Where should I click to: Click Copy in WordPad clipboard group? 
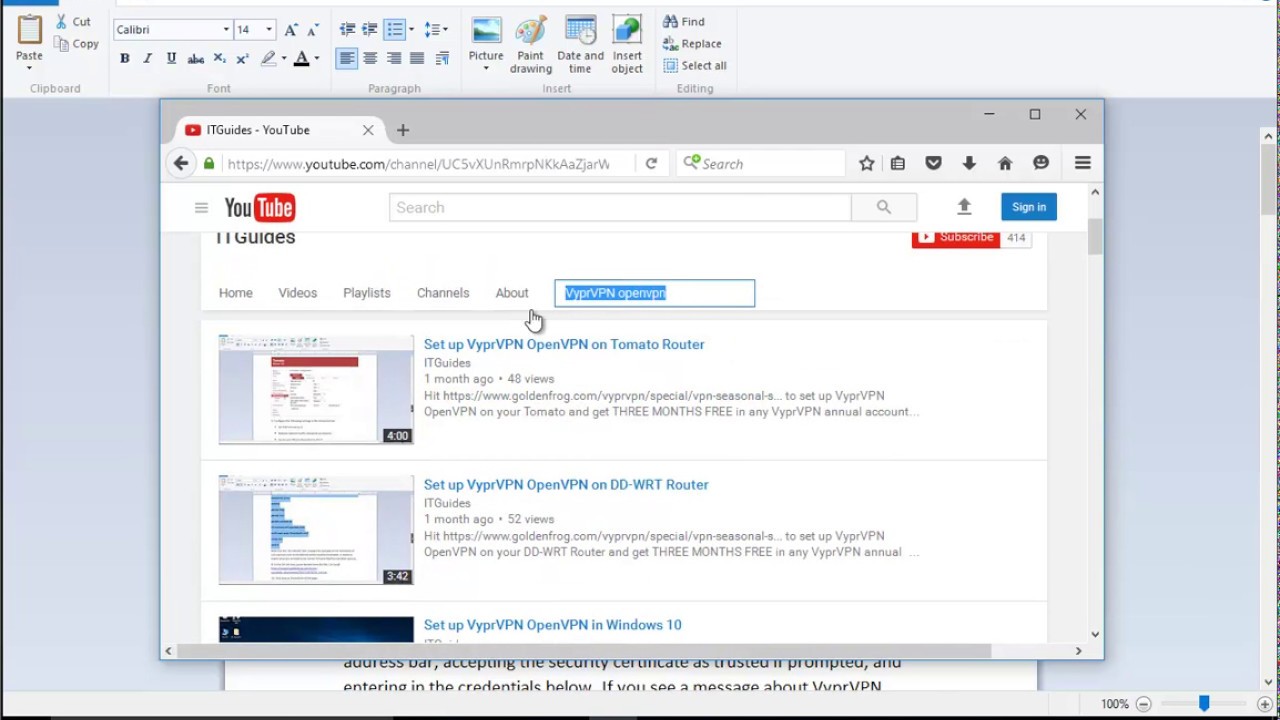76,44
